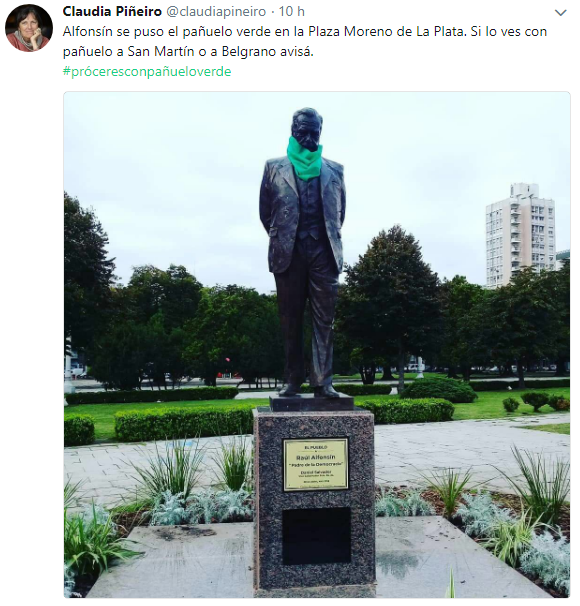Click the Claudia Piñeiro display name

pos(112,12)
